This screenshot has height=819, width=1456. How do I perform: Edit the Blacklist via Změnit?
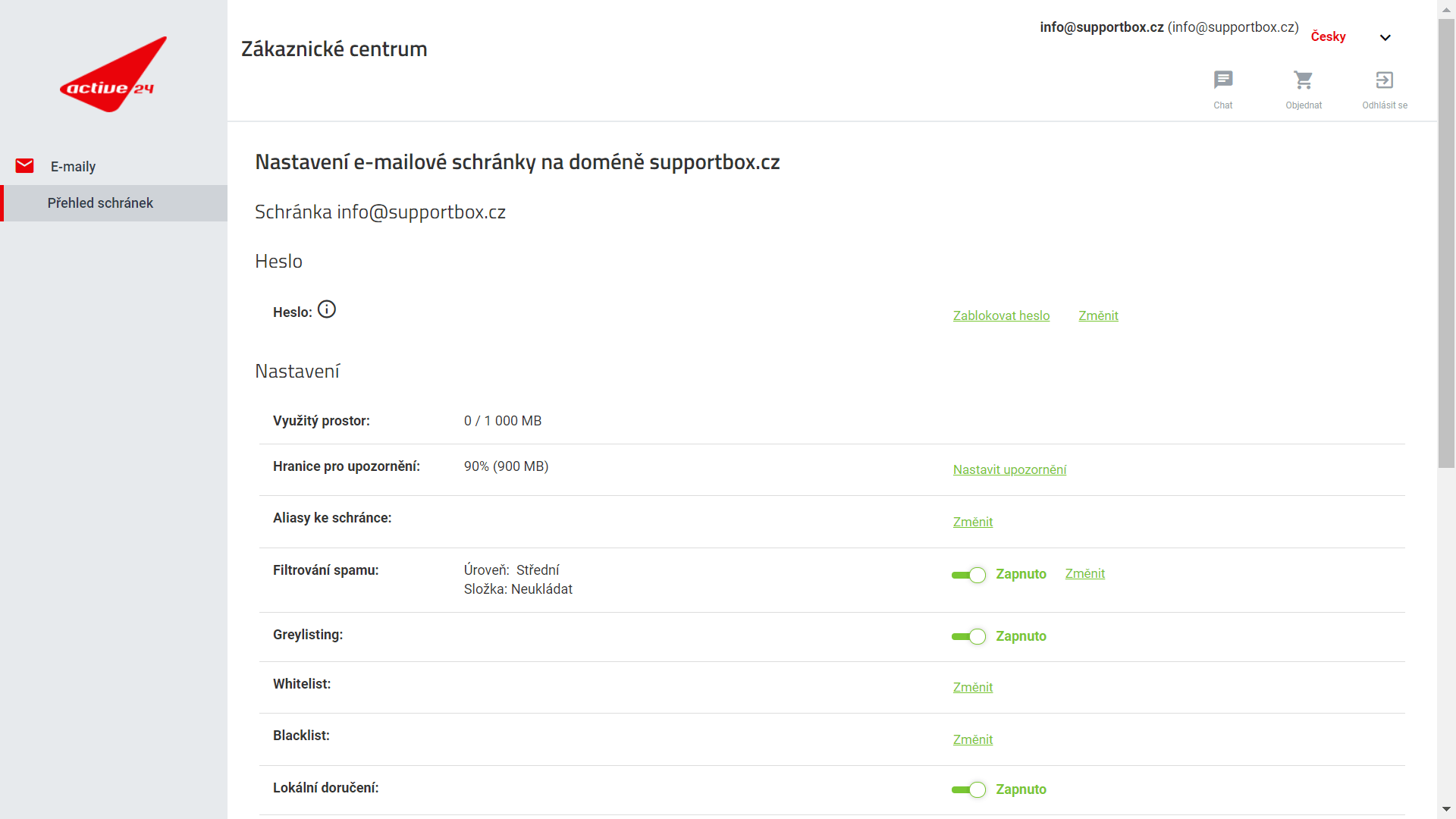pyautogui.click(x=972, y=740)
